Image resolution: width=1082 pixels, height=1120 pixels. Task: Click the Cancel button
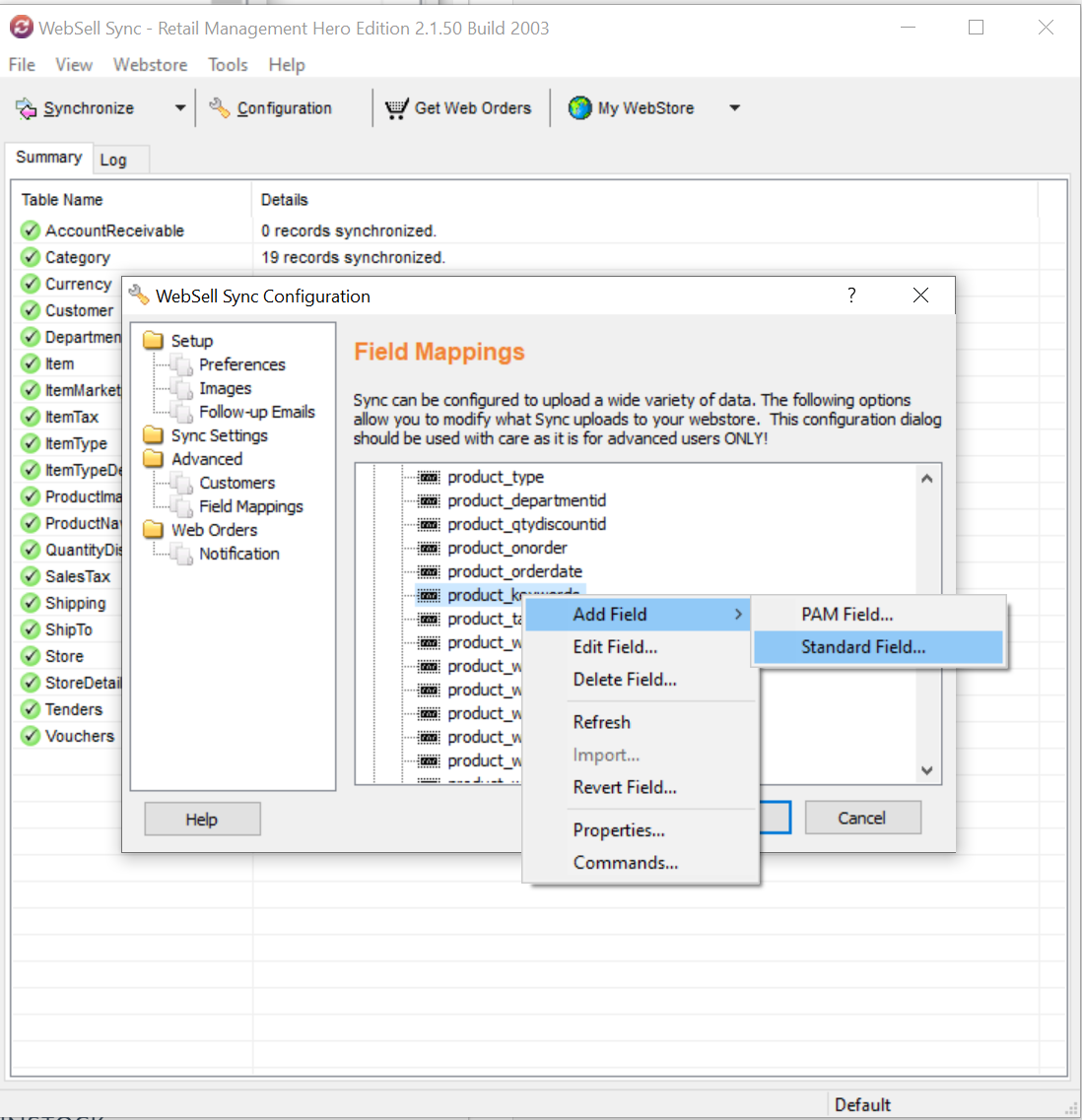pyautogui.click(x=862, y=818)
